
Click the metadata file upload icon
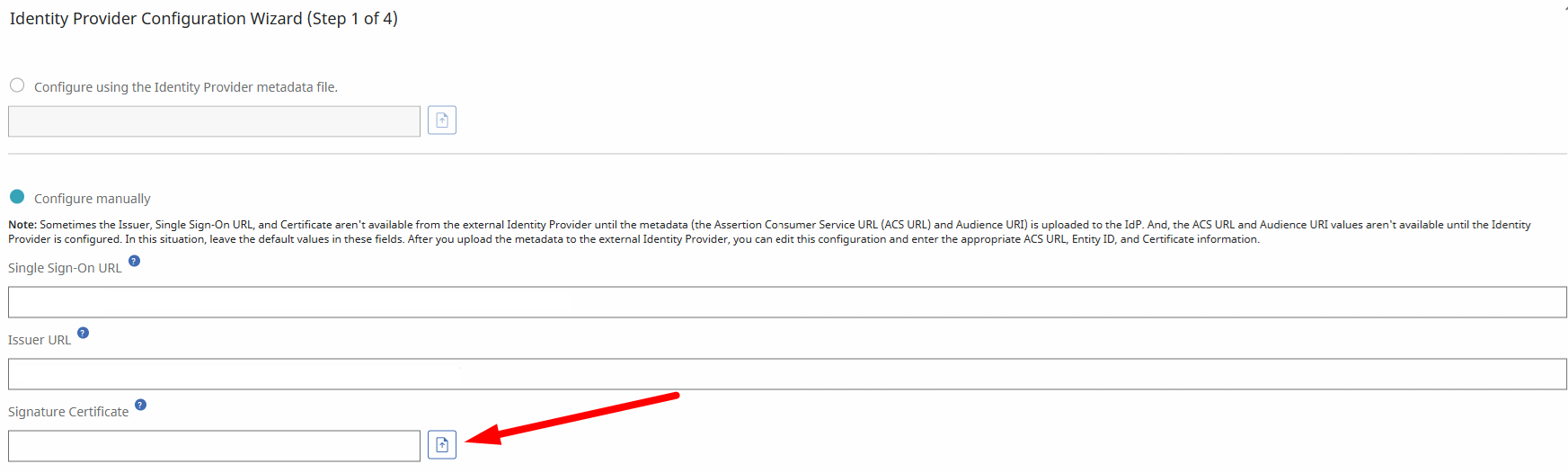[x=442, y=120]
